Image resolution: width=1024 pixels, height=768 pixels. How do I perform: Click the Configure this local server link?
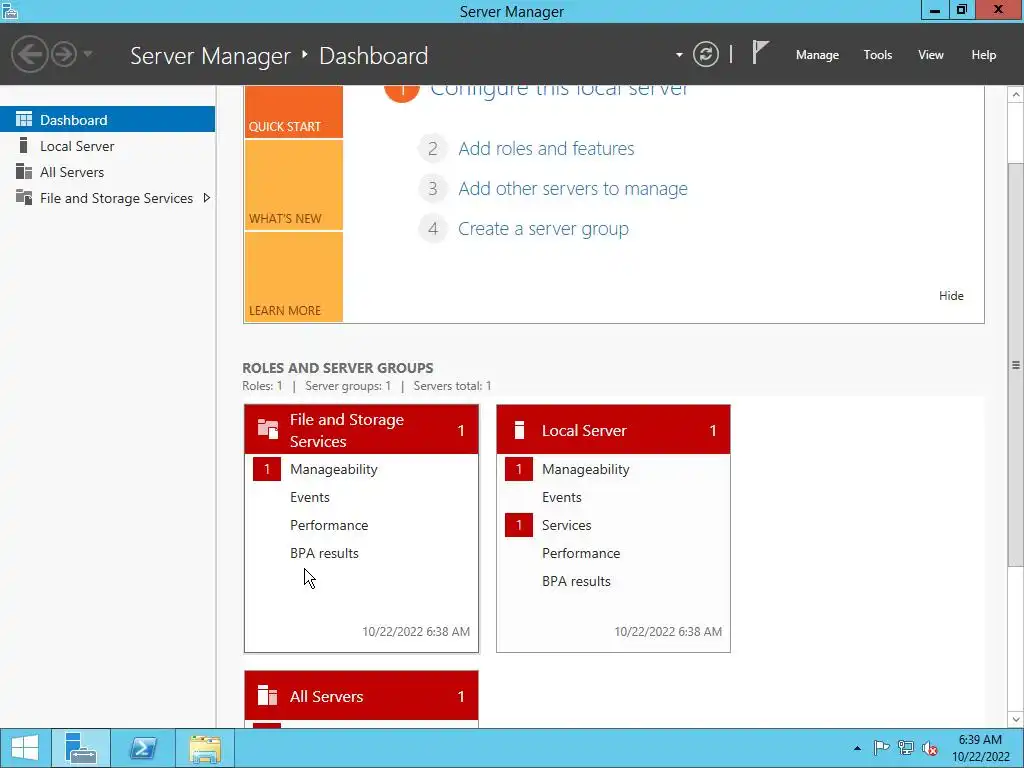(559, 90)
